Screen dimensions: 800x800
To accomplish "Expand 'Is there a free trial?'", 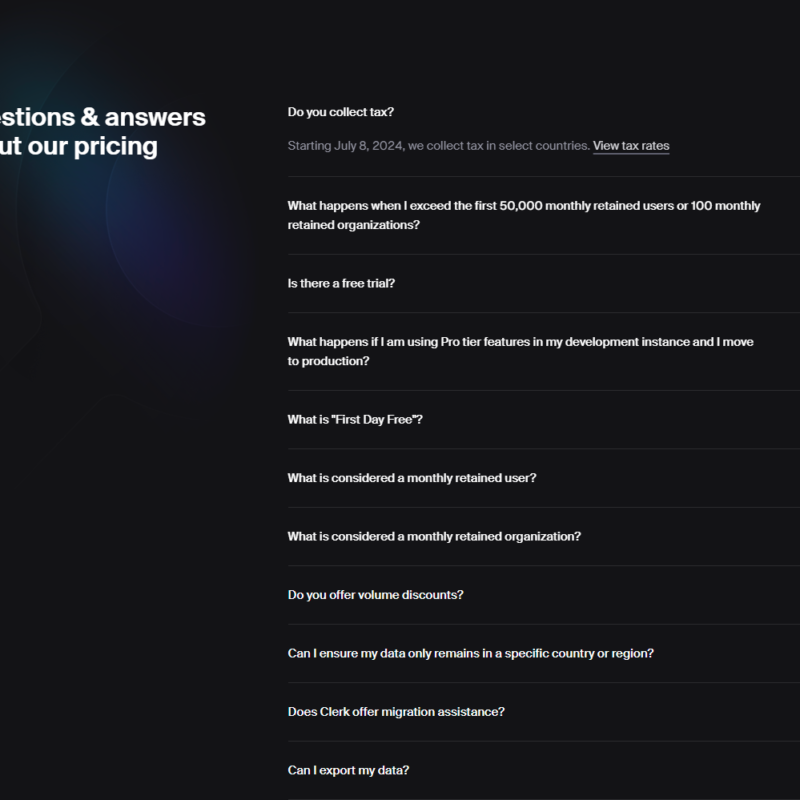I will [x=341, y=283].
